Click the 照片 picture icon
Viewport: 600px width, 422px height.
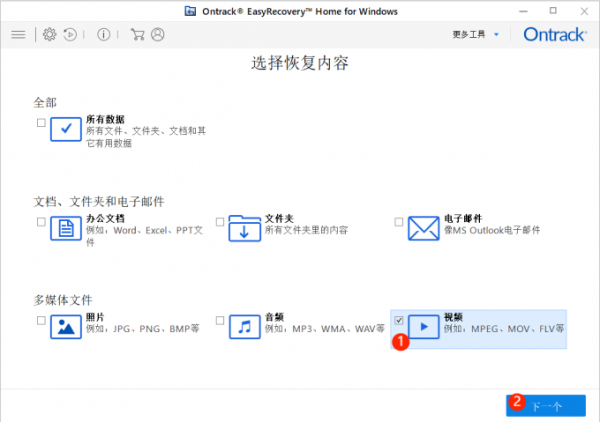point(66,327)
